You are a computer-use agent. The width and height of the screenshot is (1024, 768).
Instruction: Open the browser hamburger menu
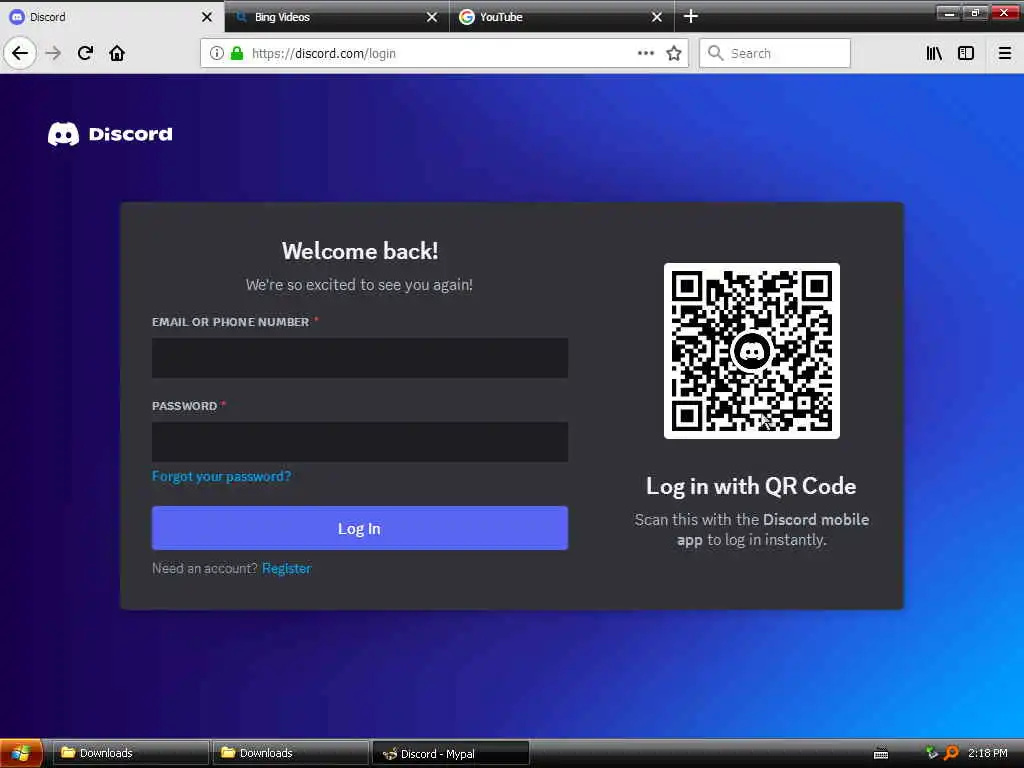(x=1004, y=53)
